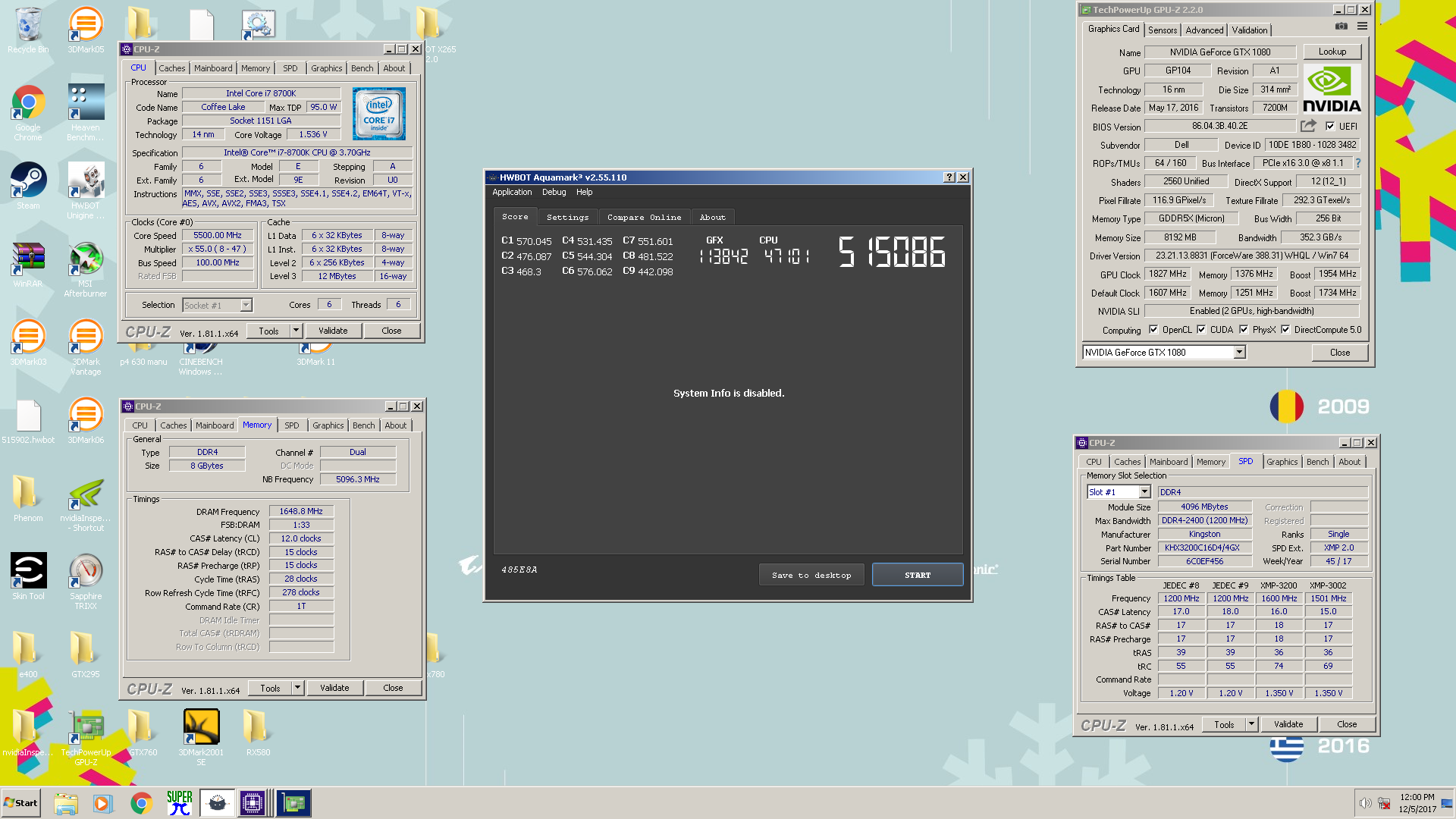Screen dimensions: 1456x819
Task: Open the Advanced tab in GPU-Z
Action: [1204, 30]
